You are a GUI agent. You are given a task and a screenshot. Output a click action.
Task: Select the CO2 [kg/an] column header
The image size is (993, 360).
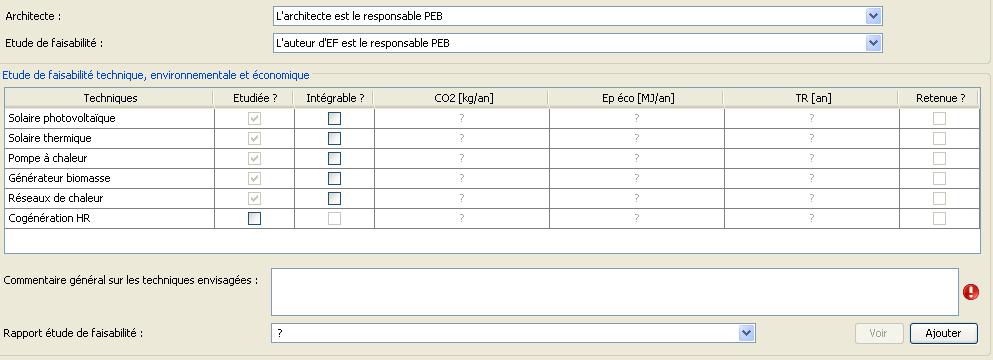point(460,98)
